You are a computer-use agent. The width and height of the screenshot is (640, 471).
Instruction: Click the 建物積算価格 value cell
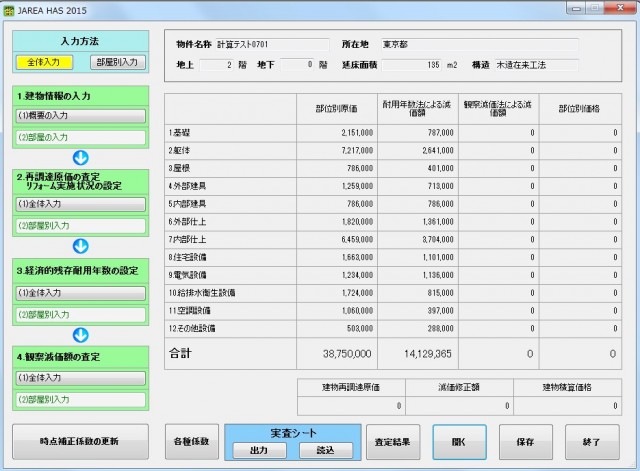(x=567, y=406)
